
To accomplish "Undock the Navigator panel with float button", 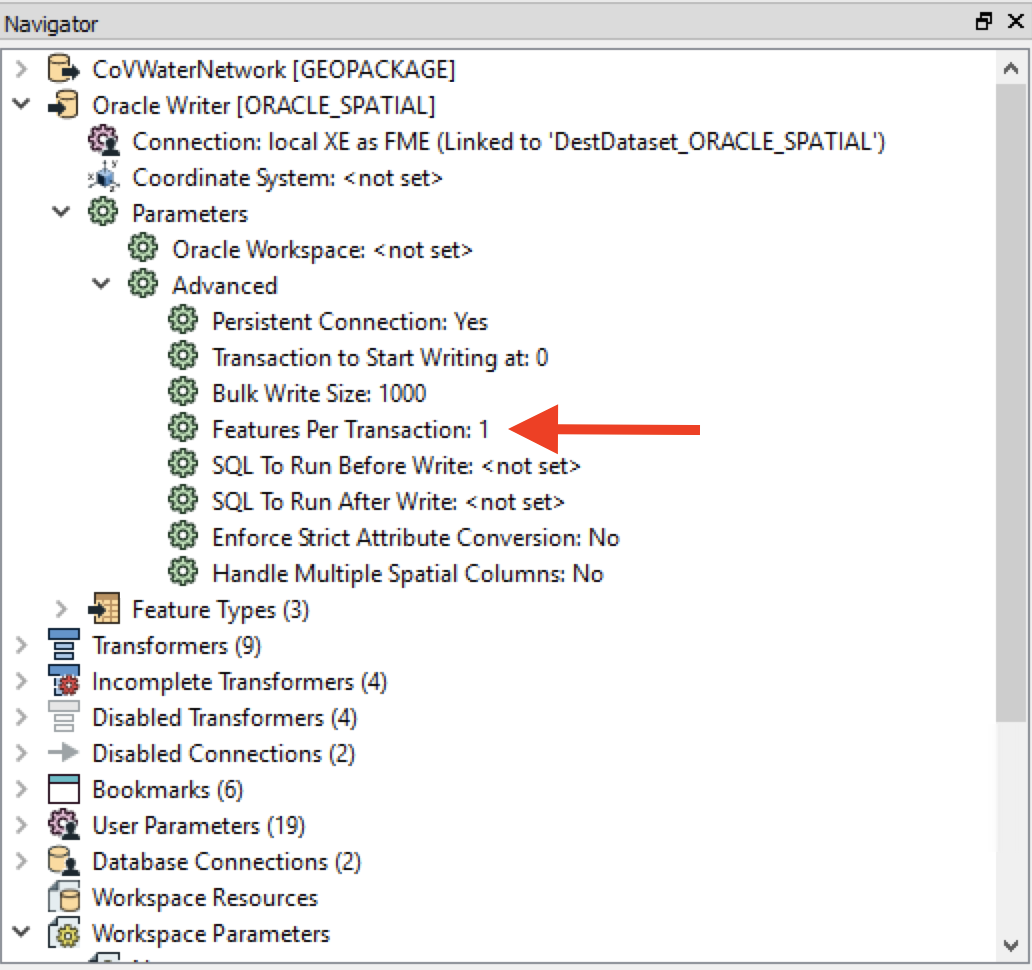I will click(983, 22).
